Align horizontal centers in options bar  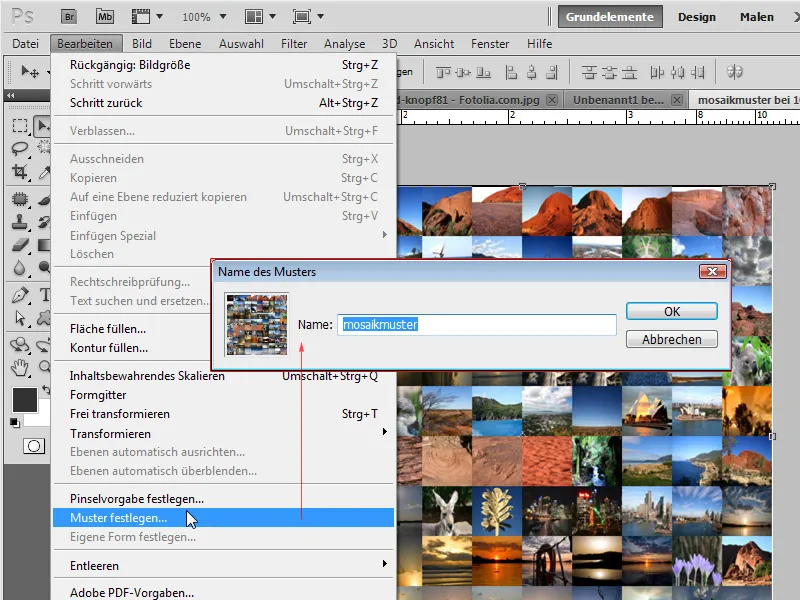pos(531,73)
